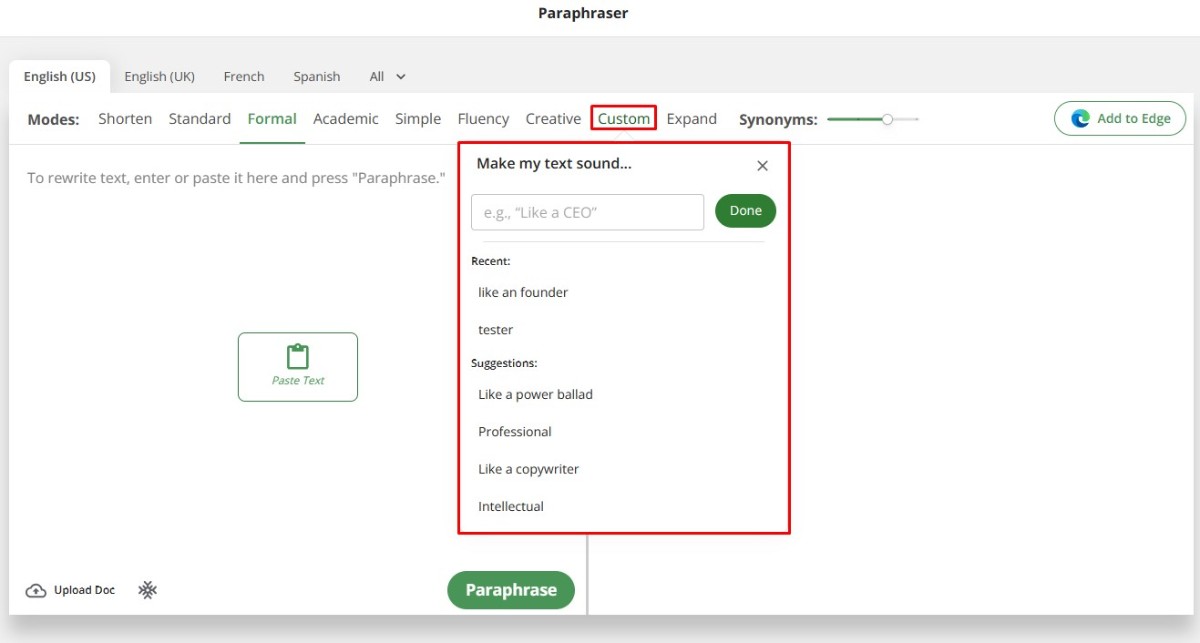This screenshot has height=643, width=1200.
Task: Close the custom mode popup
Action: click(x=762, y=166)
